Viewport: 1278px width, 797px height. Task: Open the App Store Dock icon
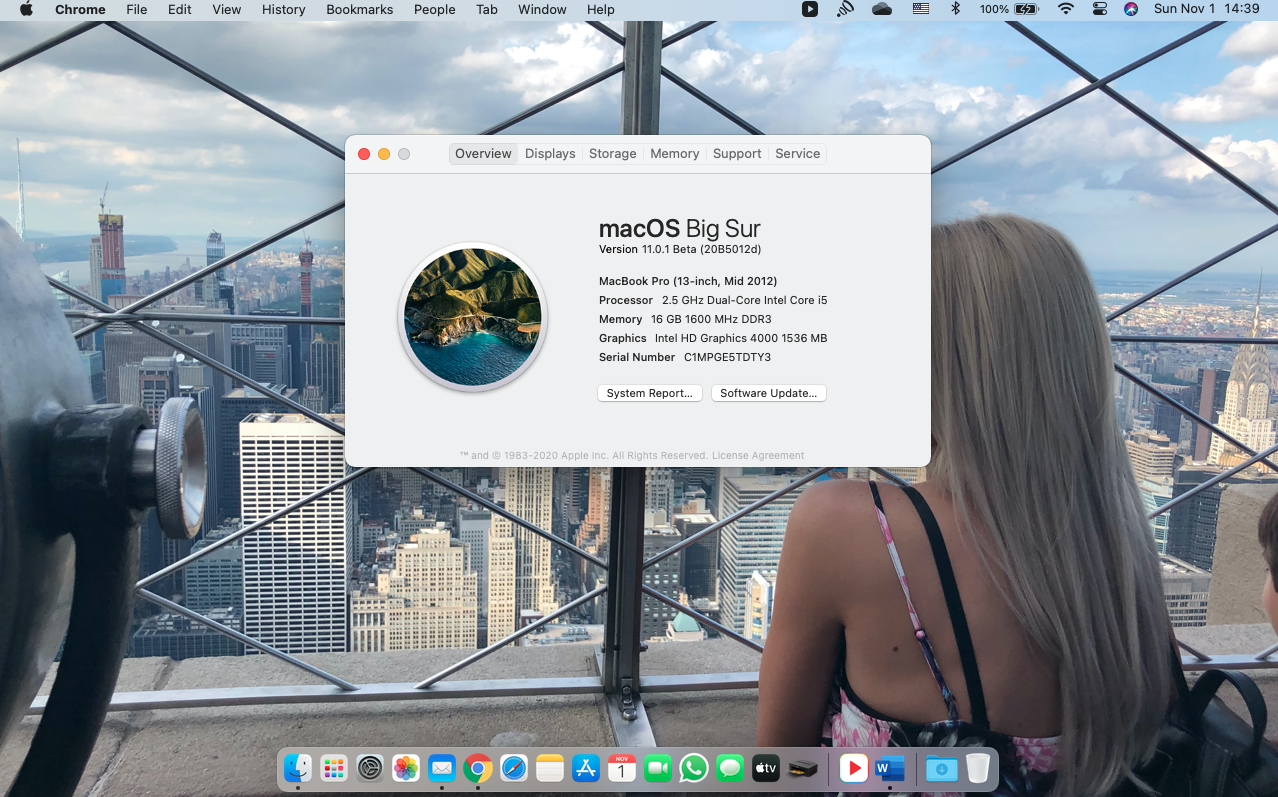click(x=586, y=768)
